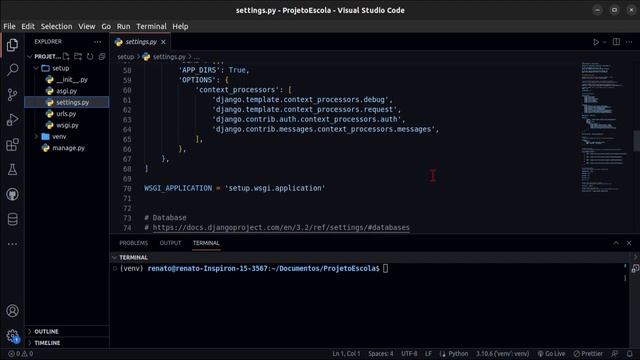Open the View menu
The width and height of the screenshot is (640, 360).
87,27
